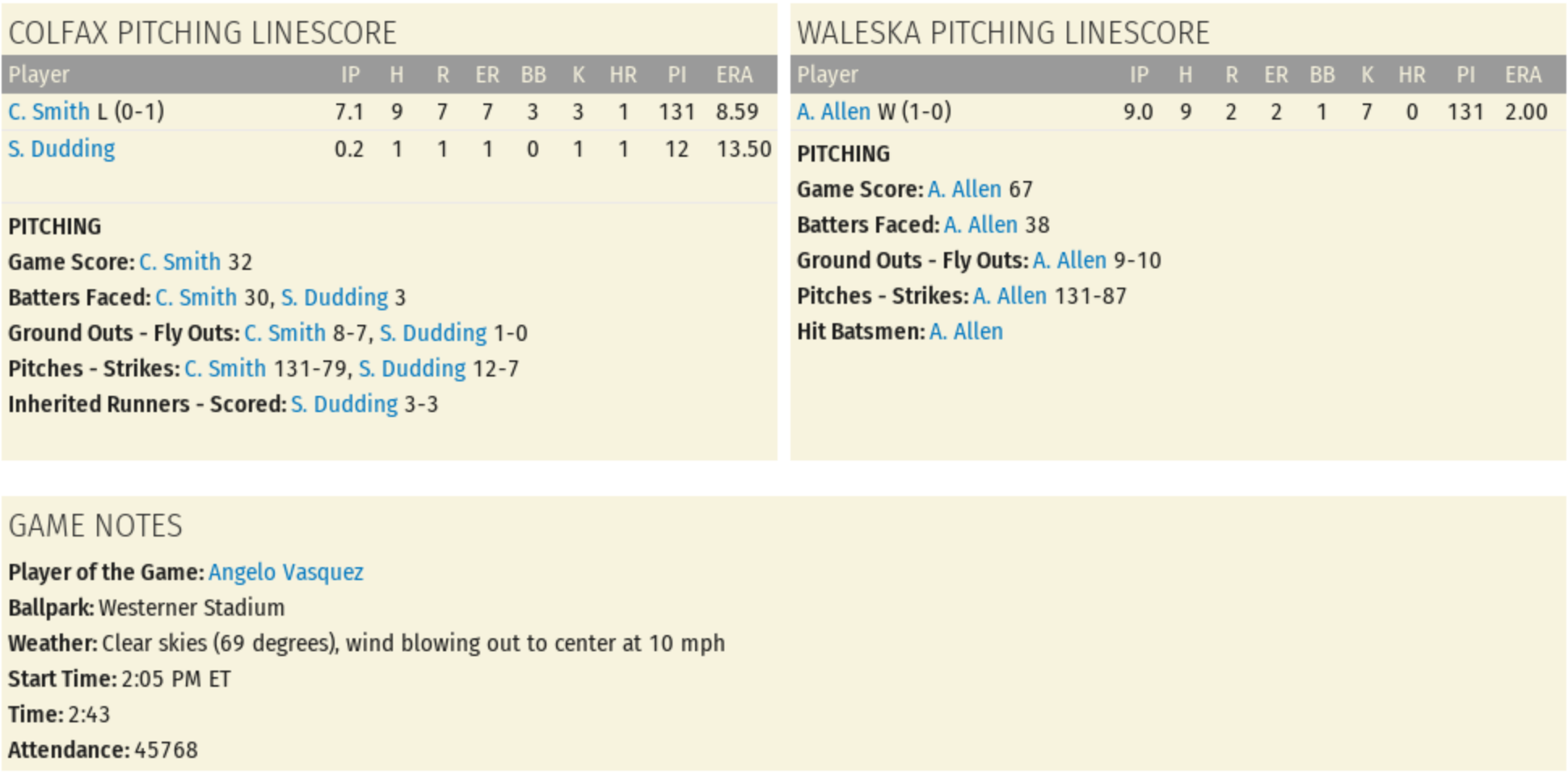Screen dimensions: 1568x774
Task: Click A. Allen link beside Game Score 67
Action: (964, 189)
